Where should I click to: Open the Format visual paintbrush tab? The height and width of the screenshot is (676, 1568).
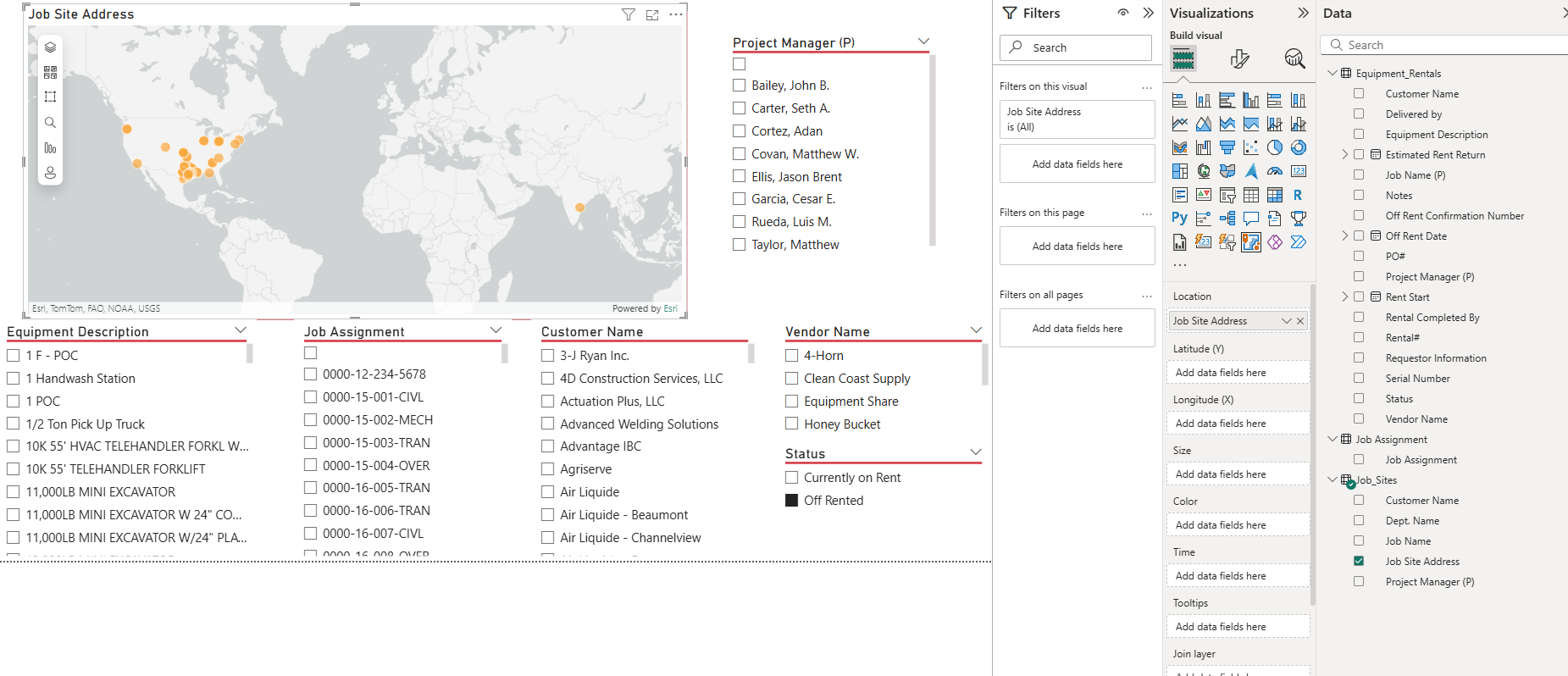click(1239, 58)
